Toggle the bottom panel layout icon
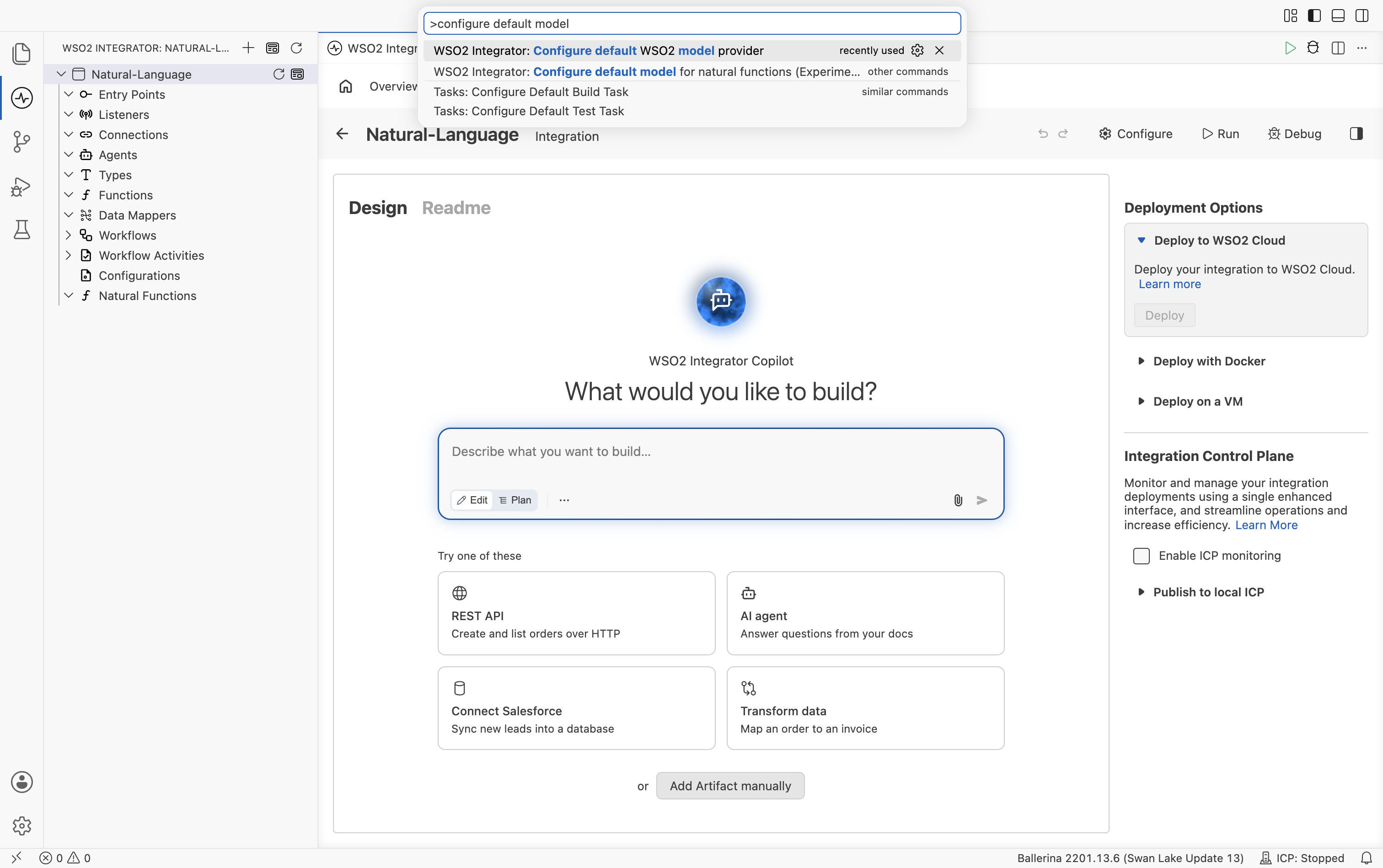This screenshot has height=868, width=1383. tap(1338, 16)
